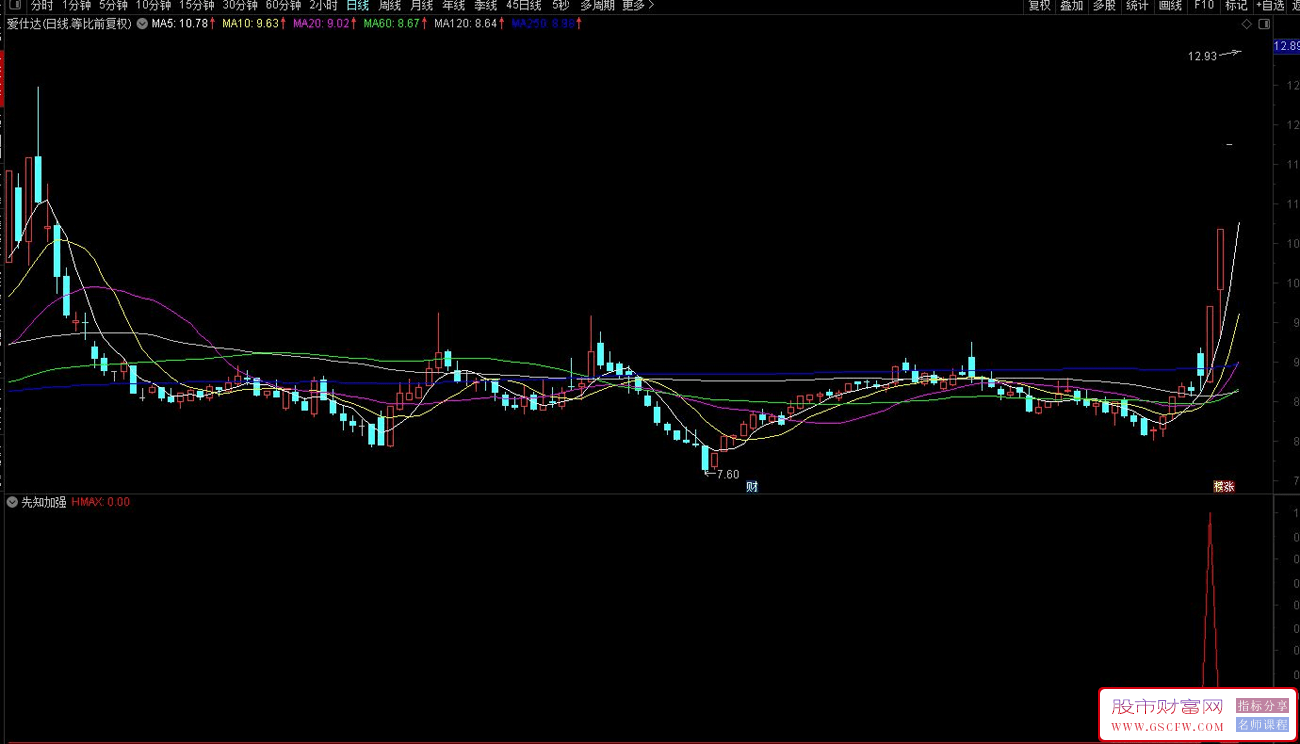Click the 12.93 high price annotation
The width and height of the screenshot is (1300, 744).
1202,56
